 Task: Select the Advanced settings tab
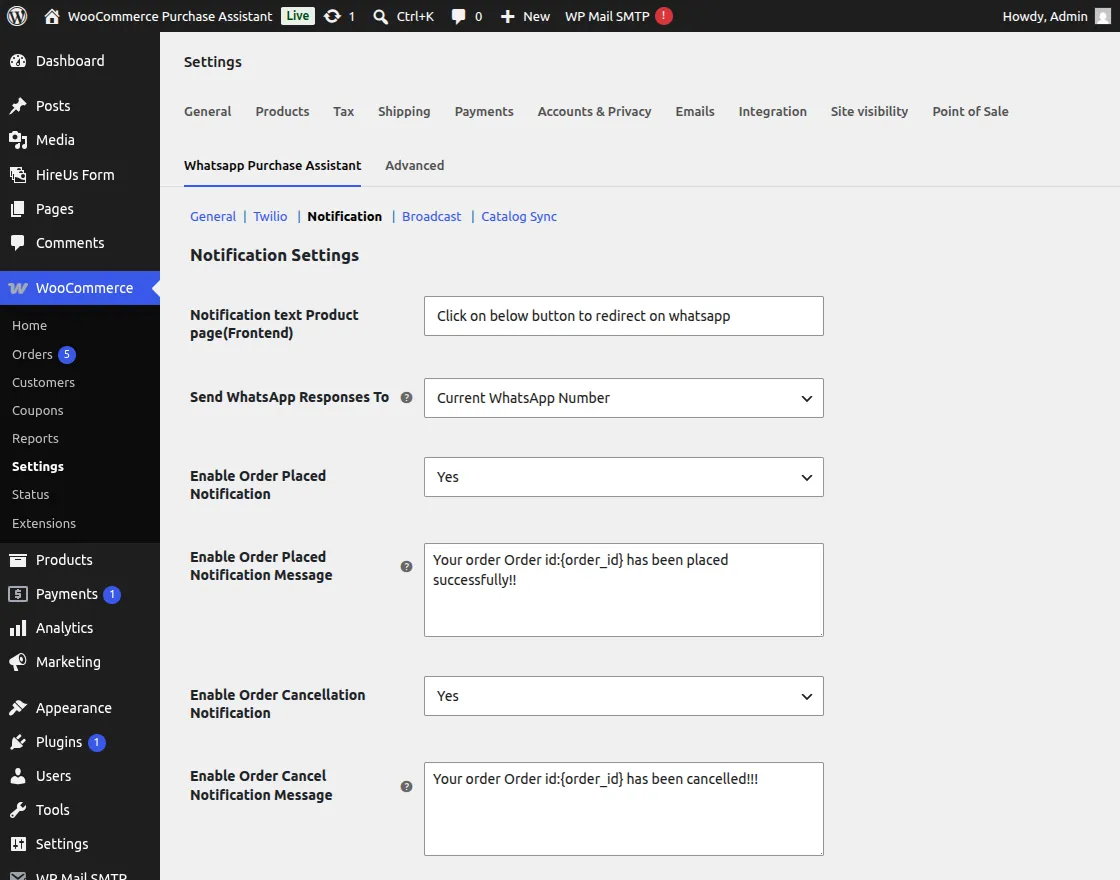(415, 166)
